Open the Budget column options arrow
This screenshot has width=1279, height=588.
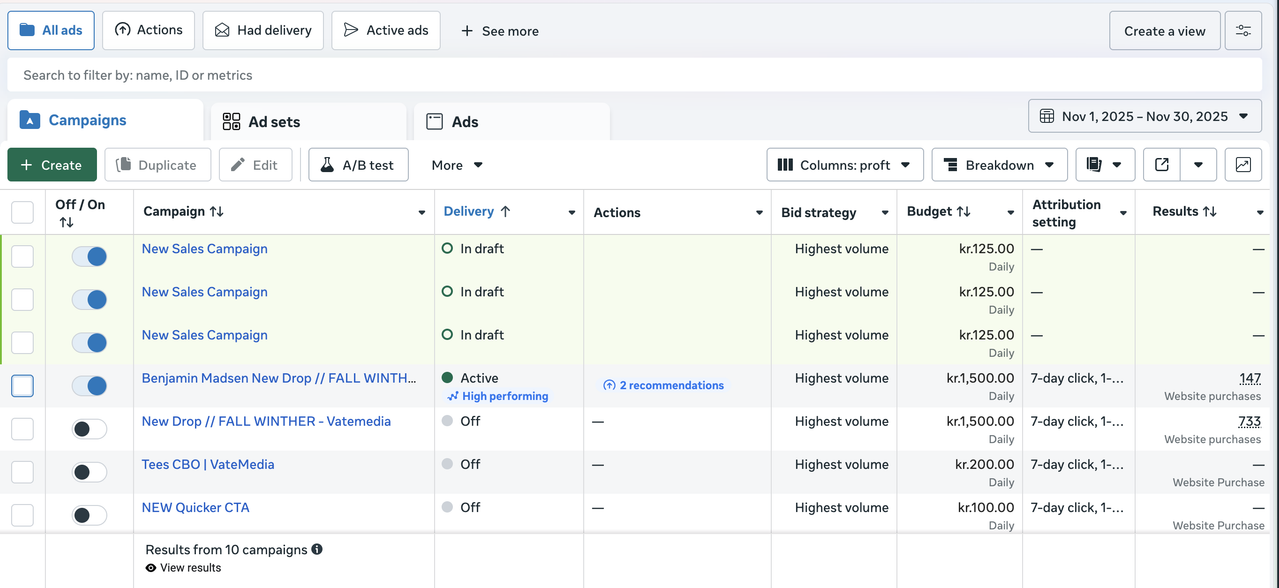1011,212
